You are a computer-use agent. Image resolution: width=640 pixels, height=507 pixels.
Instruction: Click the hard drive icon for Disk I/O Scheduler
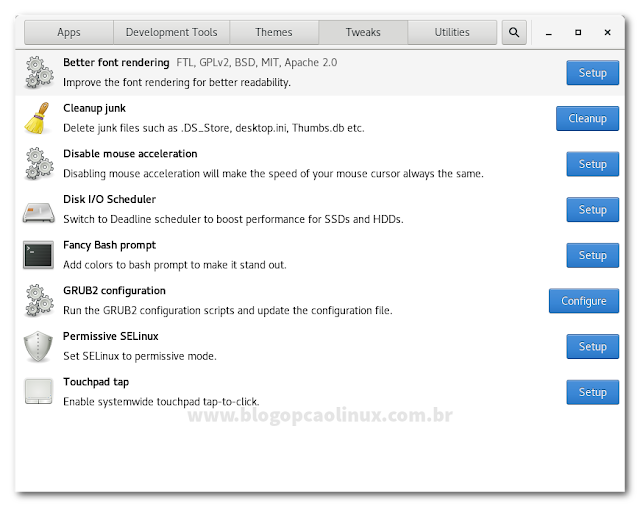coord(39,213)
